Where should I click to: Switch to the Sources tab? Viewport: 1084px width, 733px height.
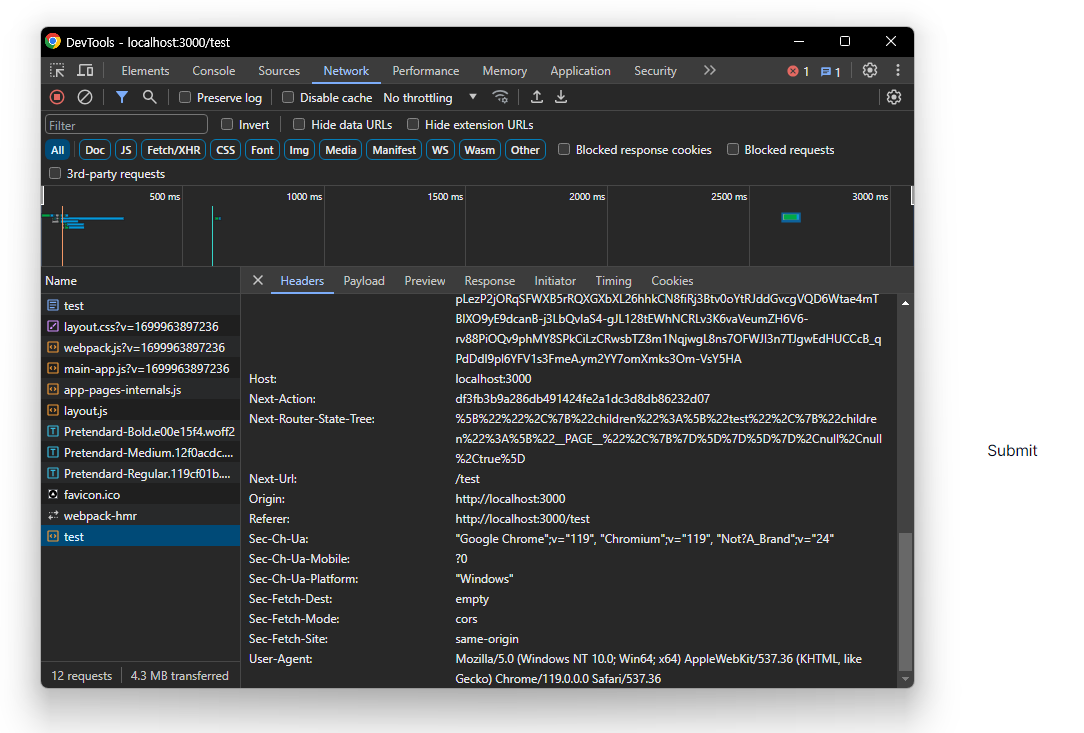pos(279,71)
